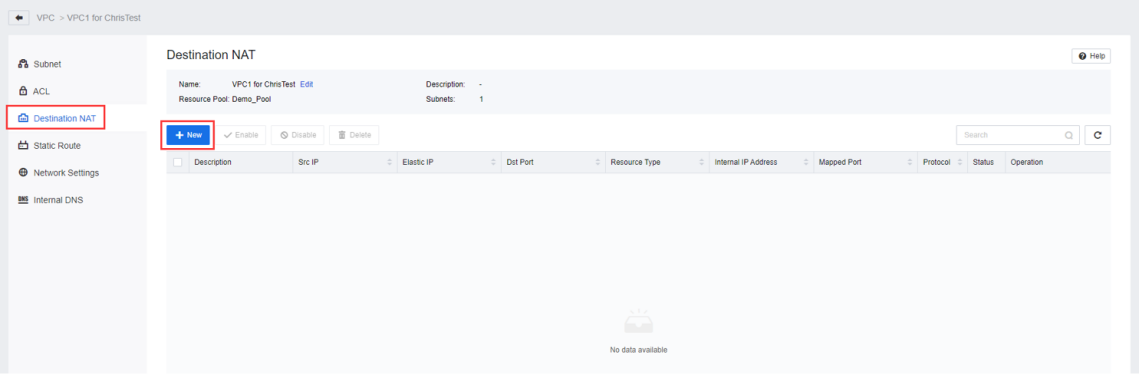Click the search magnifier icon
The width and height of the screenshot is (1139, 375).
tap(1069, 135)
